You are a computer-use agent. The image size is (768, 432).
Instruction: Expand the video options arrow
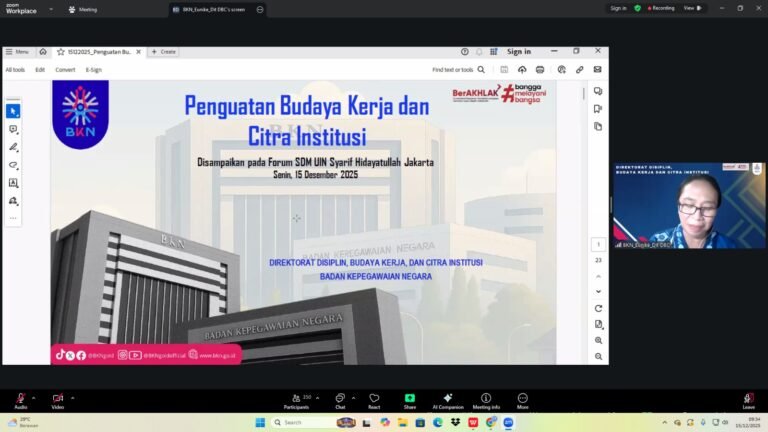(72, 397)
